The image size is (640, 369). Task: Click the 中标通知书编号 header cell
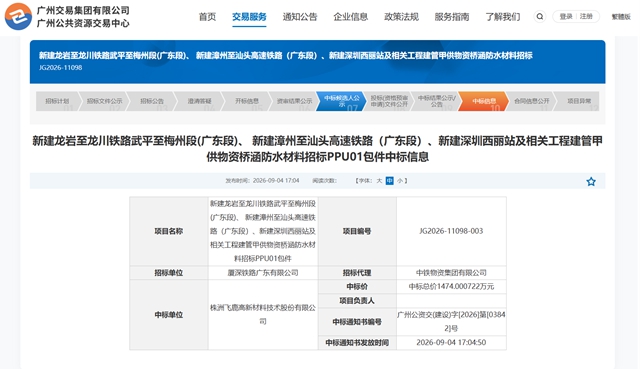[357, 322]
